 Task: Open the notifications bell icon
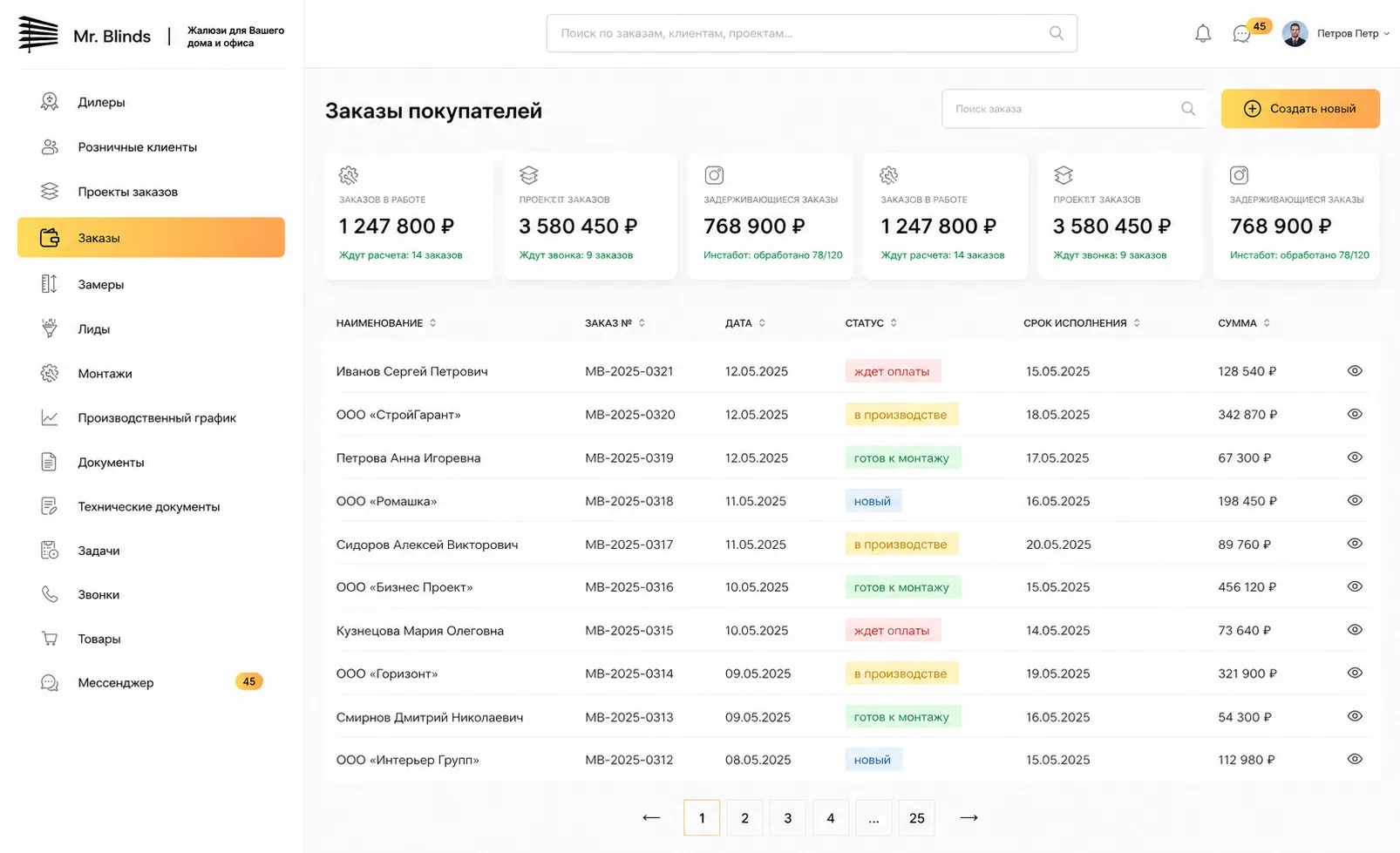point(1203,34)
